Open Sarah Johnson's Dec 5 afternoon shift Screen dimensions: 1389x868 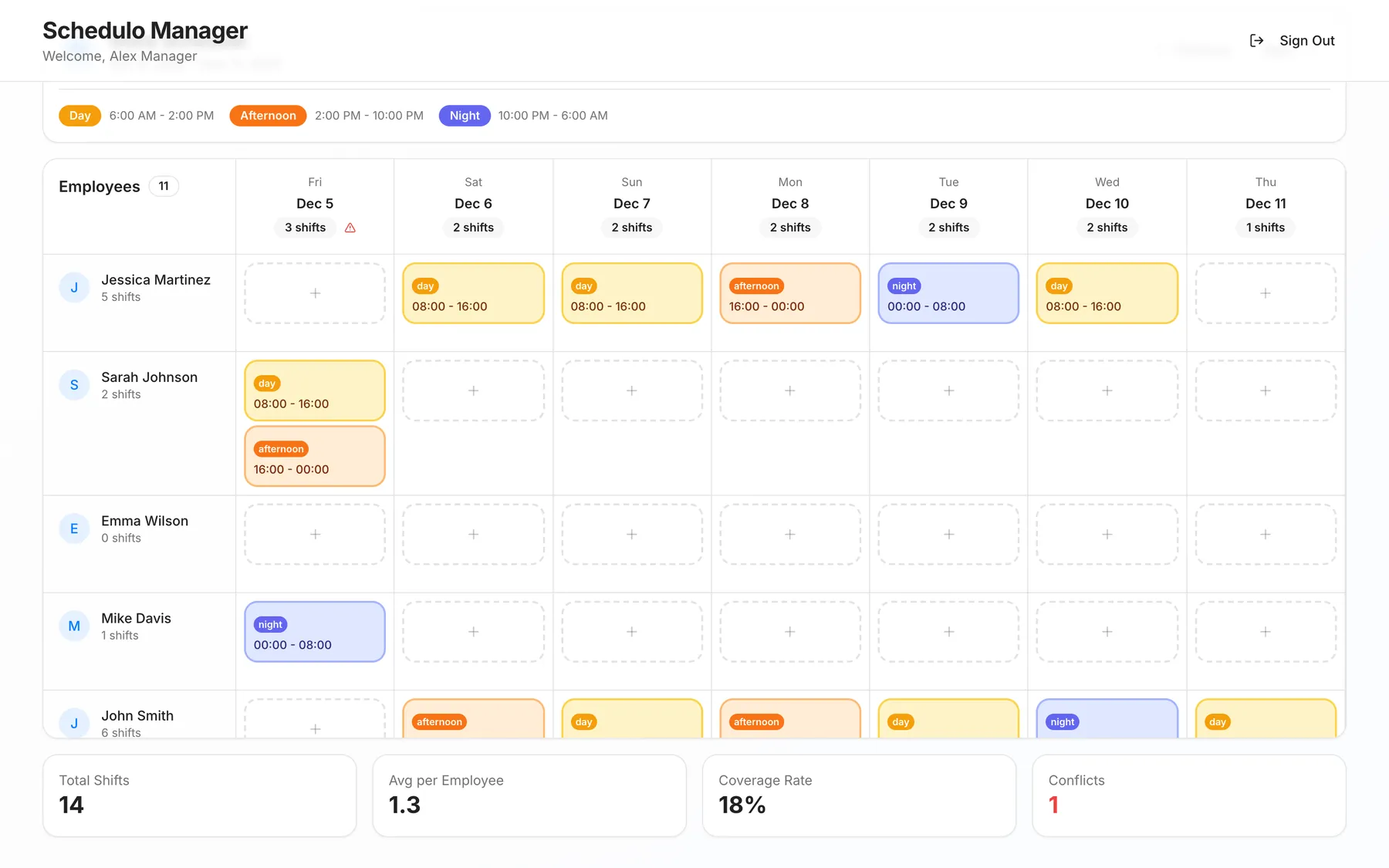click(315, 456)
